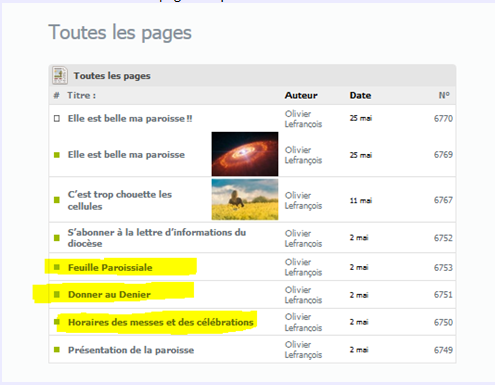Open the Donner au Denier page
Screen dimensions: 495x385
[x=109, y=295]
